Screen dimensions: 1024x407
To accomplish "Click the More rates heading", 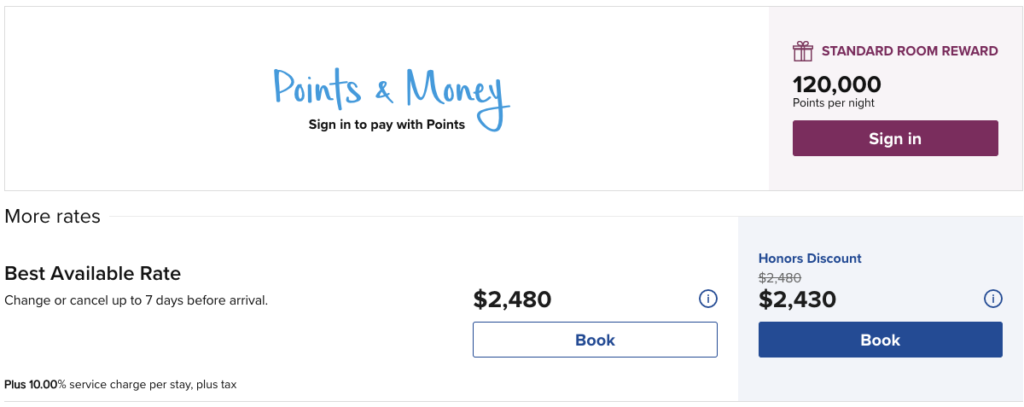I will (x=52, y=217).
